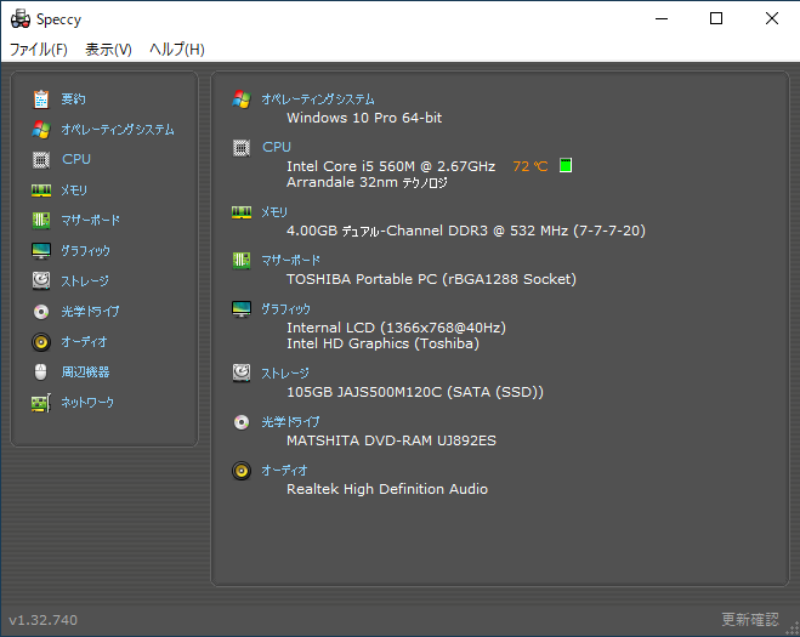Select オペレーティングシステム in the left sidebar
Image resolution: width=800 pixels, height=637 pixels.
117,129
